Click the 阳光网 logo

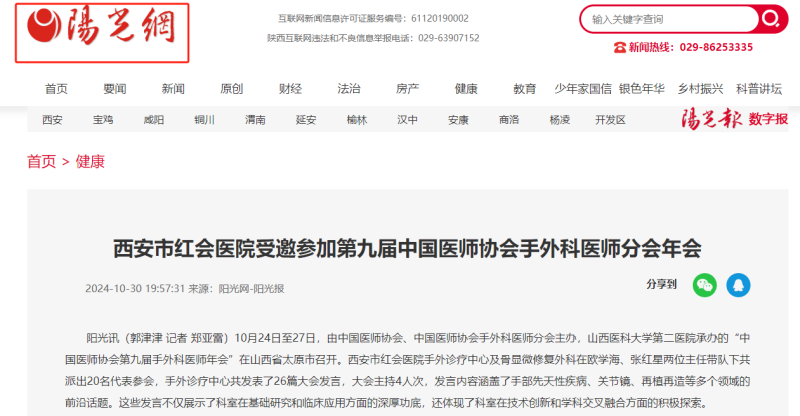tap(102, 33)
